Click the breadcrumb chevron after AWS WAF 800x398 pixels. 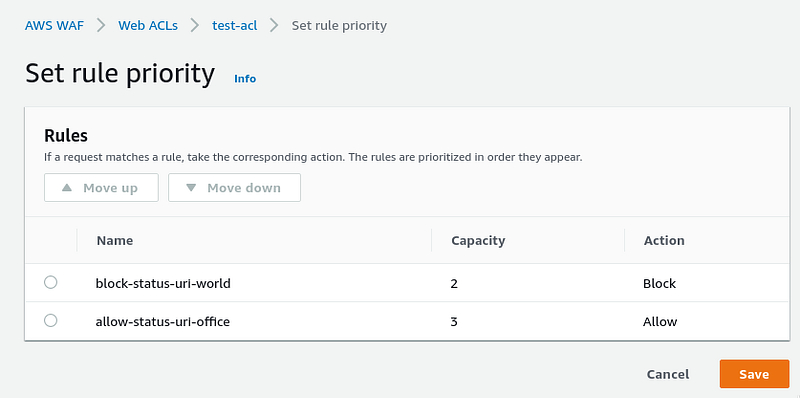tap(101, 26)
